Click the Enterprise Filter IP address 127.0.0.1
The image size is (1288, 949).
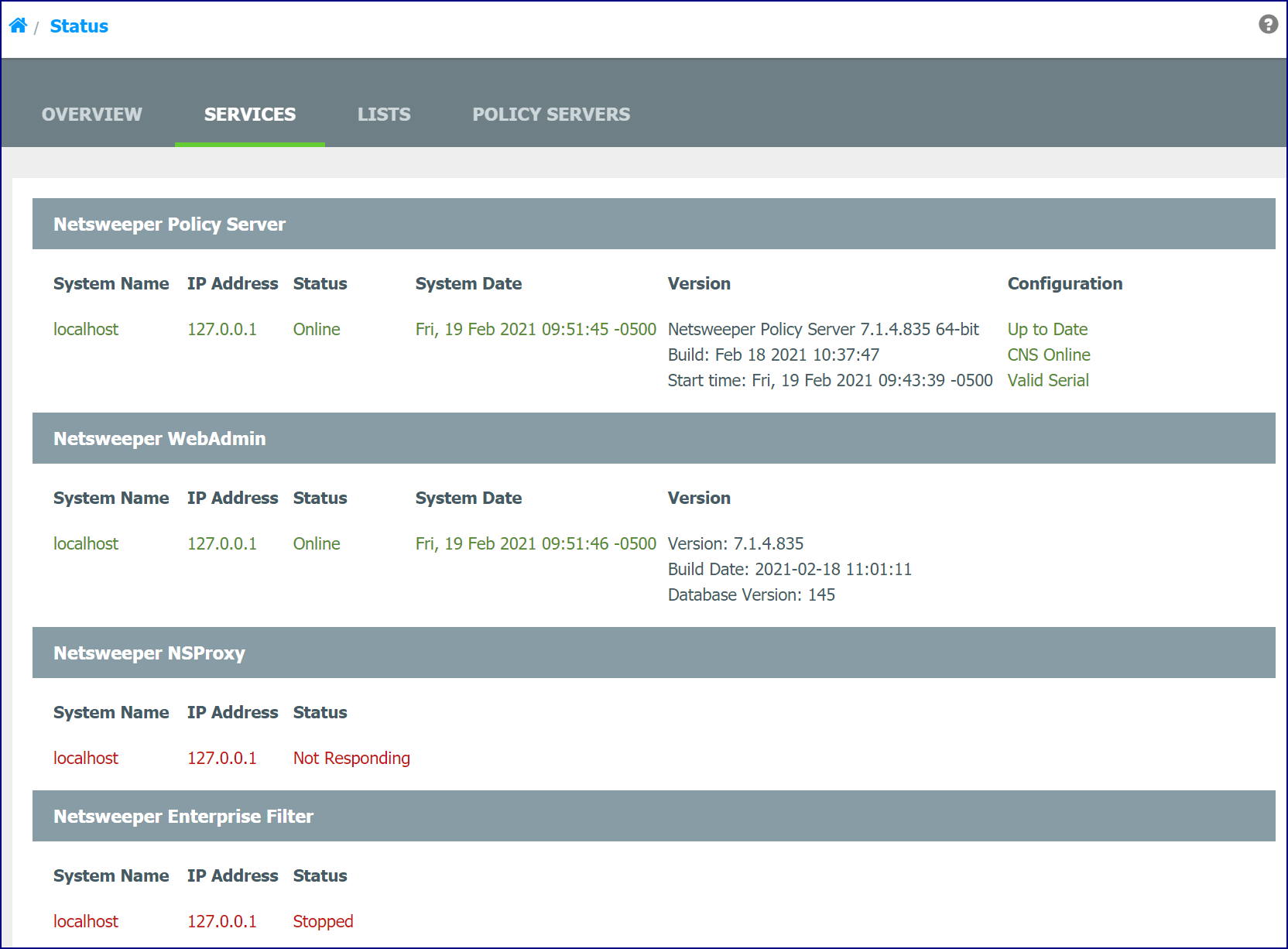pyautogui.click(x=222, y=921)
